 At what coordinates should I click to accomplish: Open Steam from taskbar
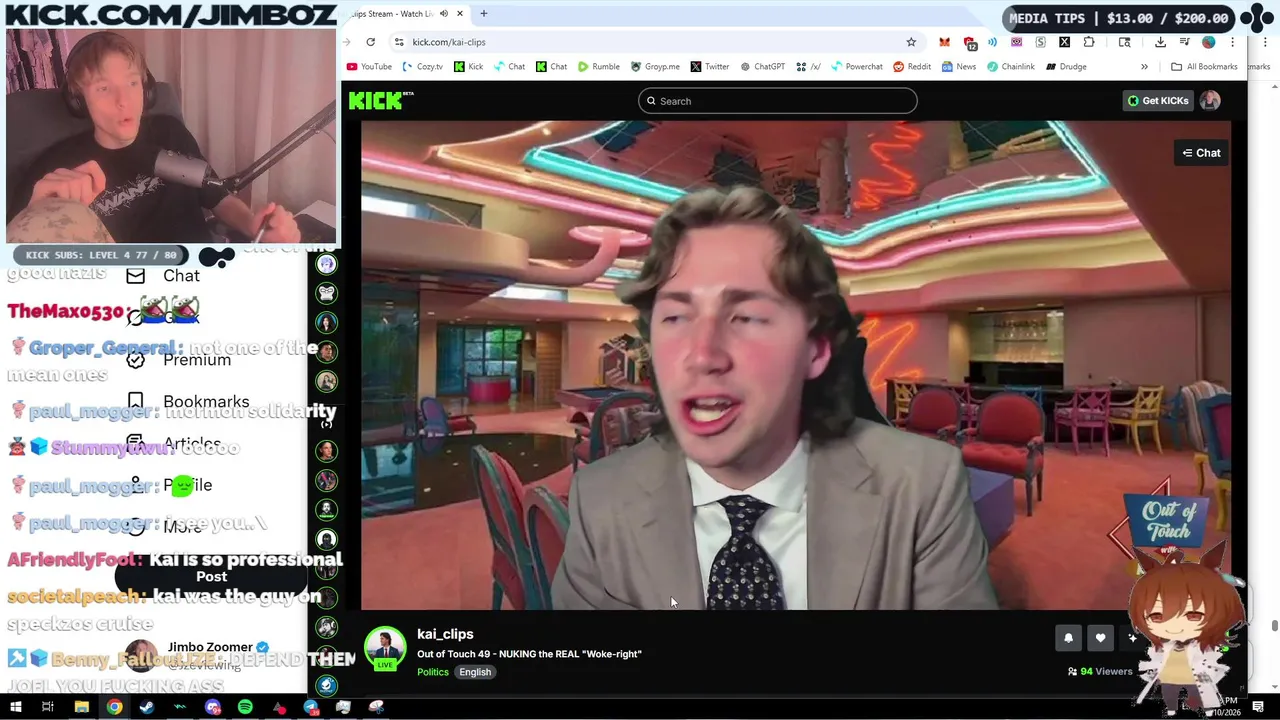point(147,707)
